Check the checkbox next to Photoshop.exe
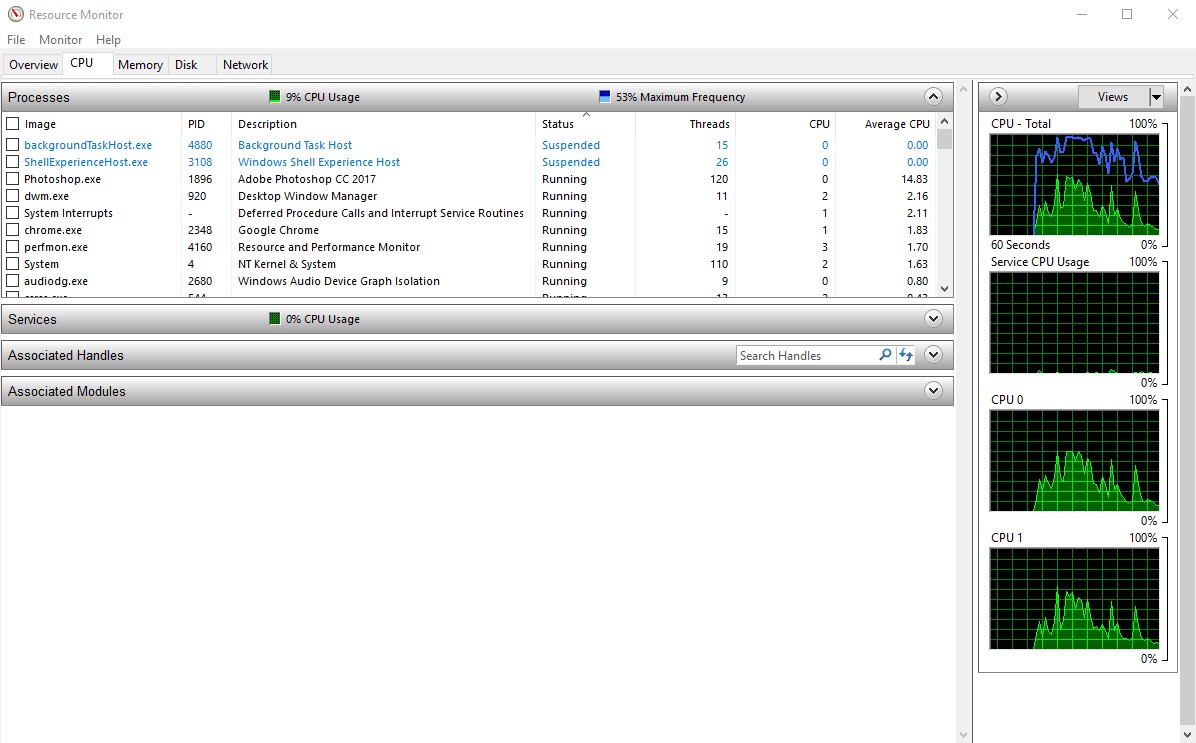This screenshot has height=743, width=1196. (x=12, y=179)
